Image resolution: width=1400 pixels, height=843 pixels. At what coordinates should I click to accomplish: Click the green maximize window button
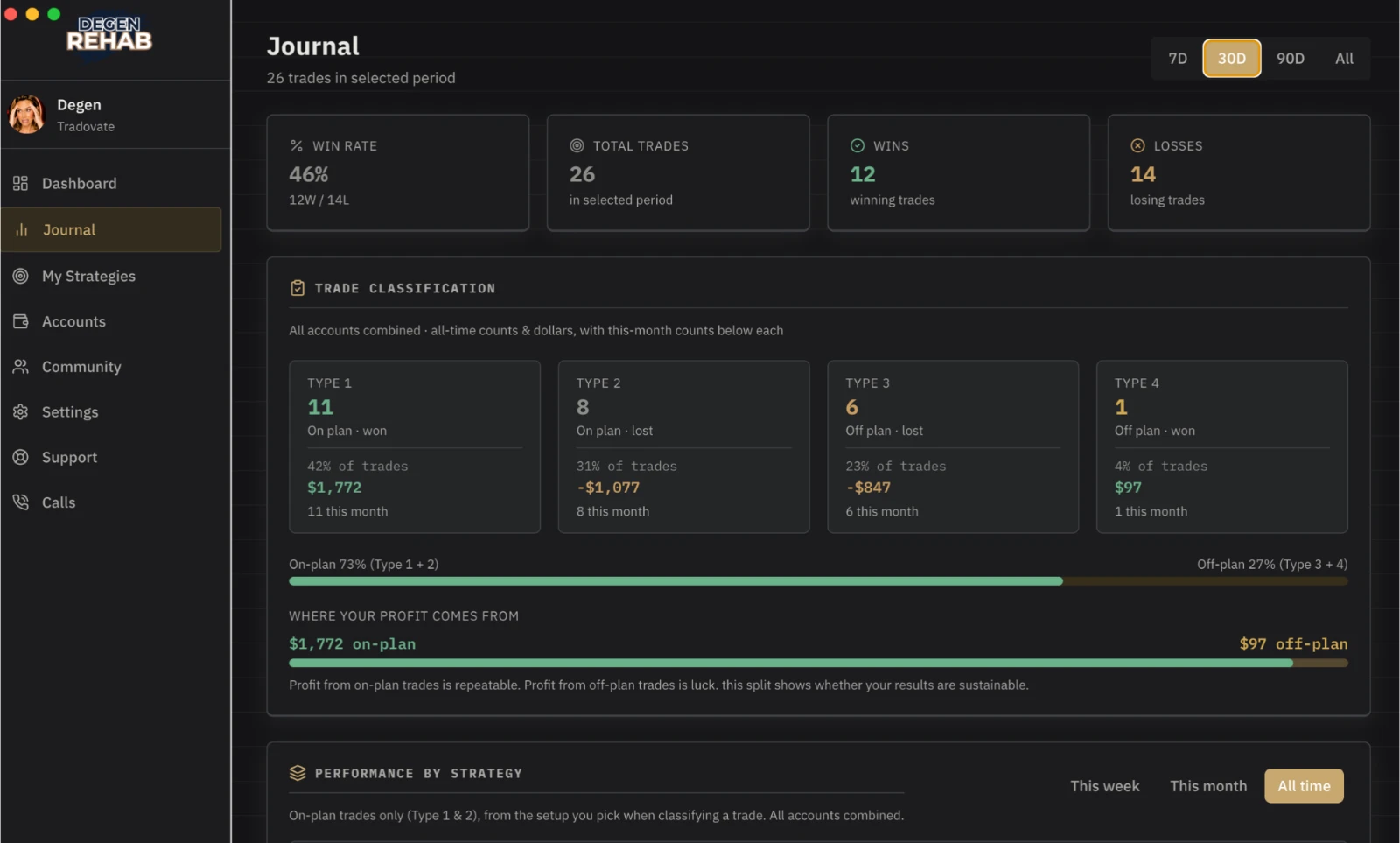(53, 14)
